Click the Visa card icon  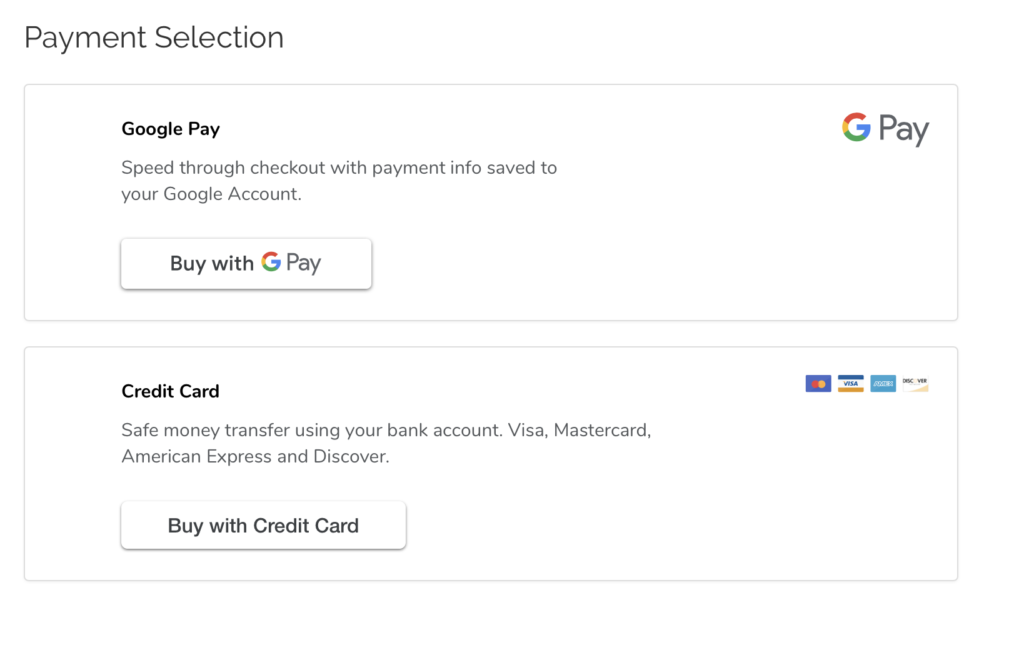tap(850, 384)
